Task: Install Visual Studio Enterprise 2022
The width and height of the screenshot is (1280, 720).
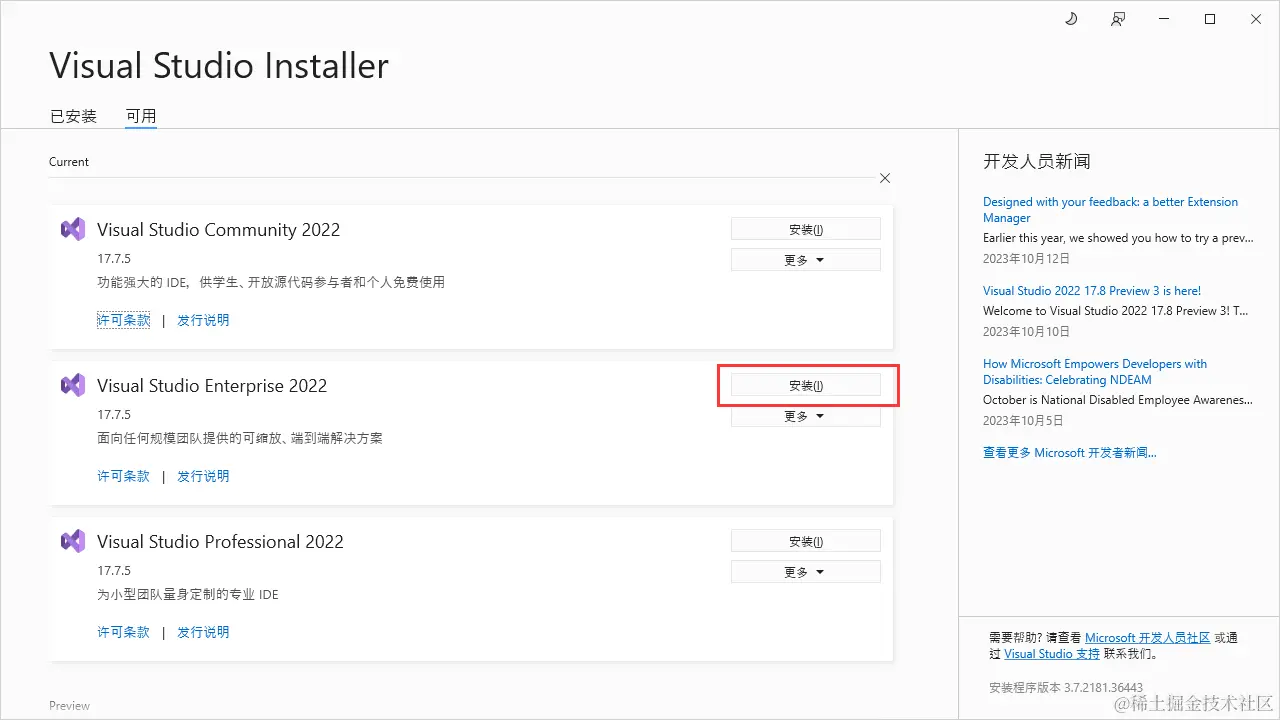Action: (x=806, y=385)
